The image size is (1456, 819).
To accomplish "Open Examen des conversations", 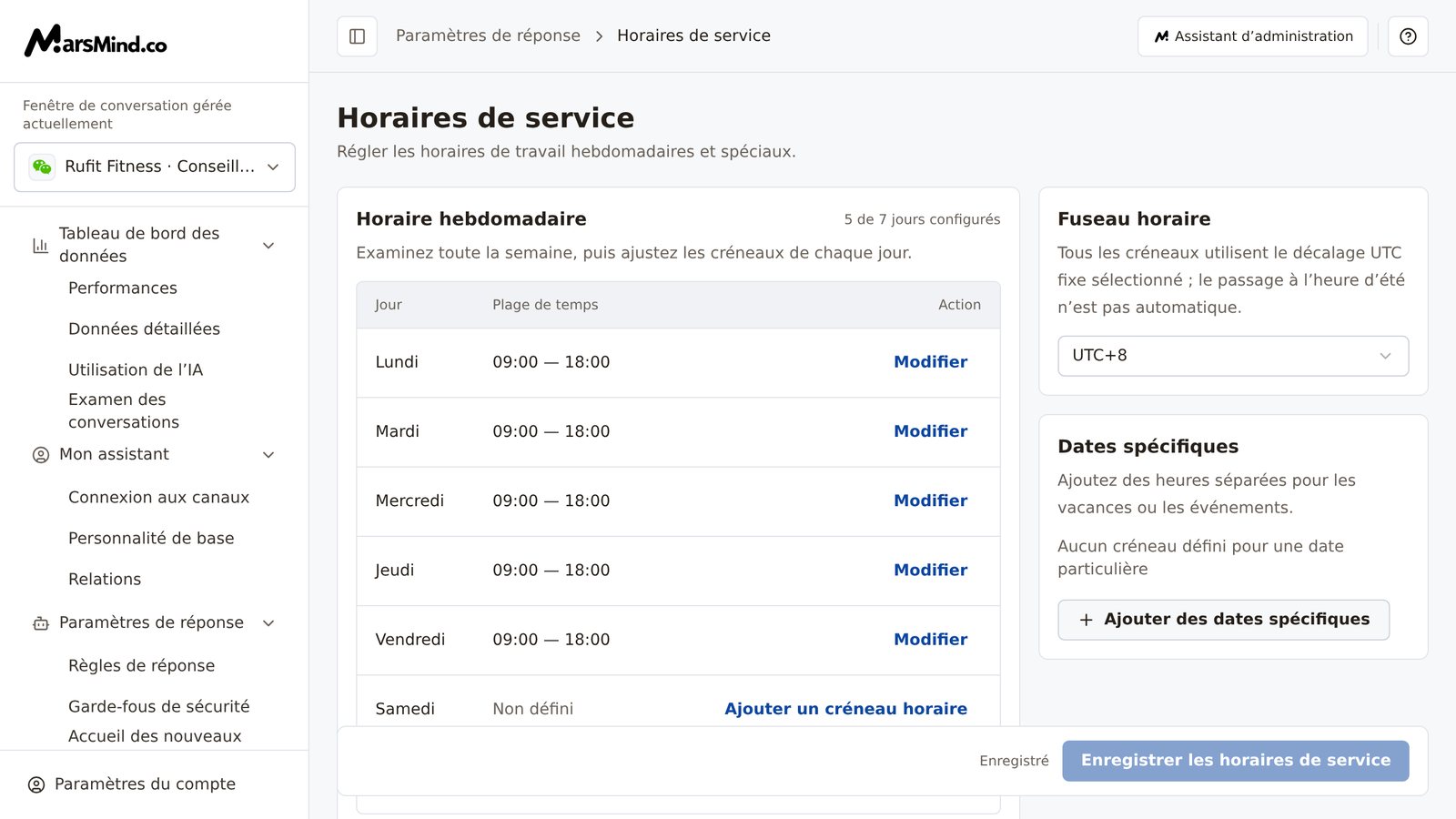I will [x=124, y=410].
